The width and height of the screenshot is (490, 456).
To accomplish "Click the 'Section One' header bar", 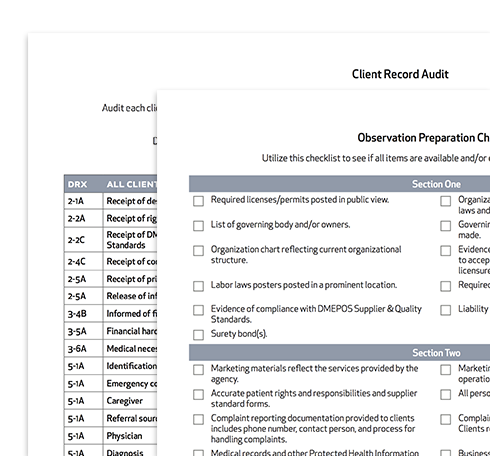I will 339,184.
